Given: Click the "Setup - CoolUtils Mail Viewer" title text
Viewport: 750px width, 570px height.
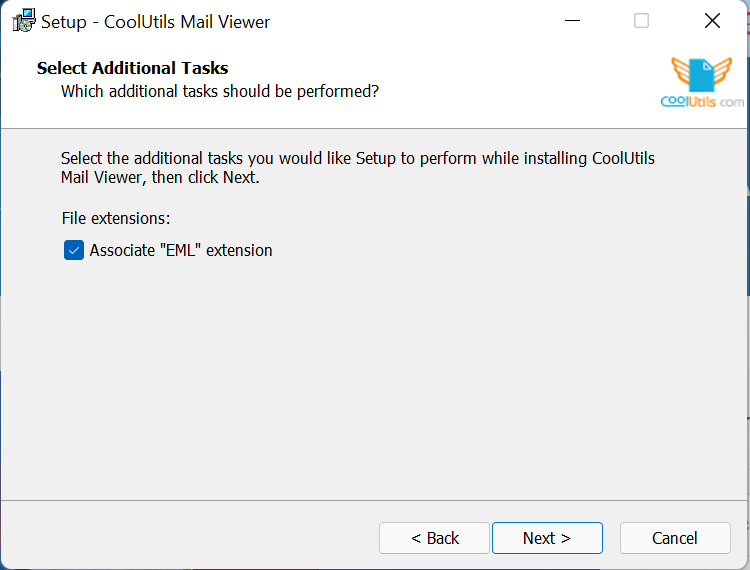Looking at the screenshot, I should point(155,21).
